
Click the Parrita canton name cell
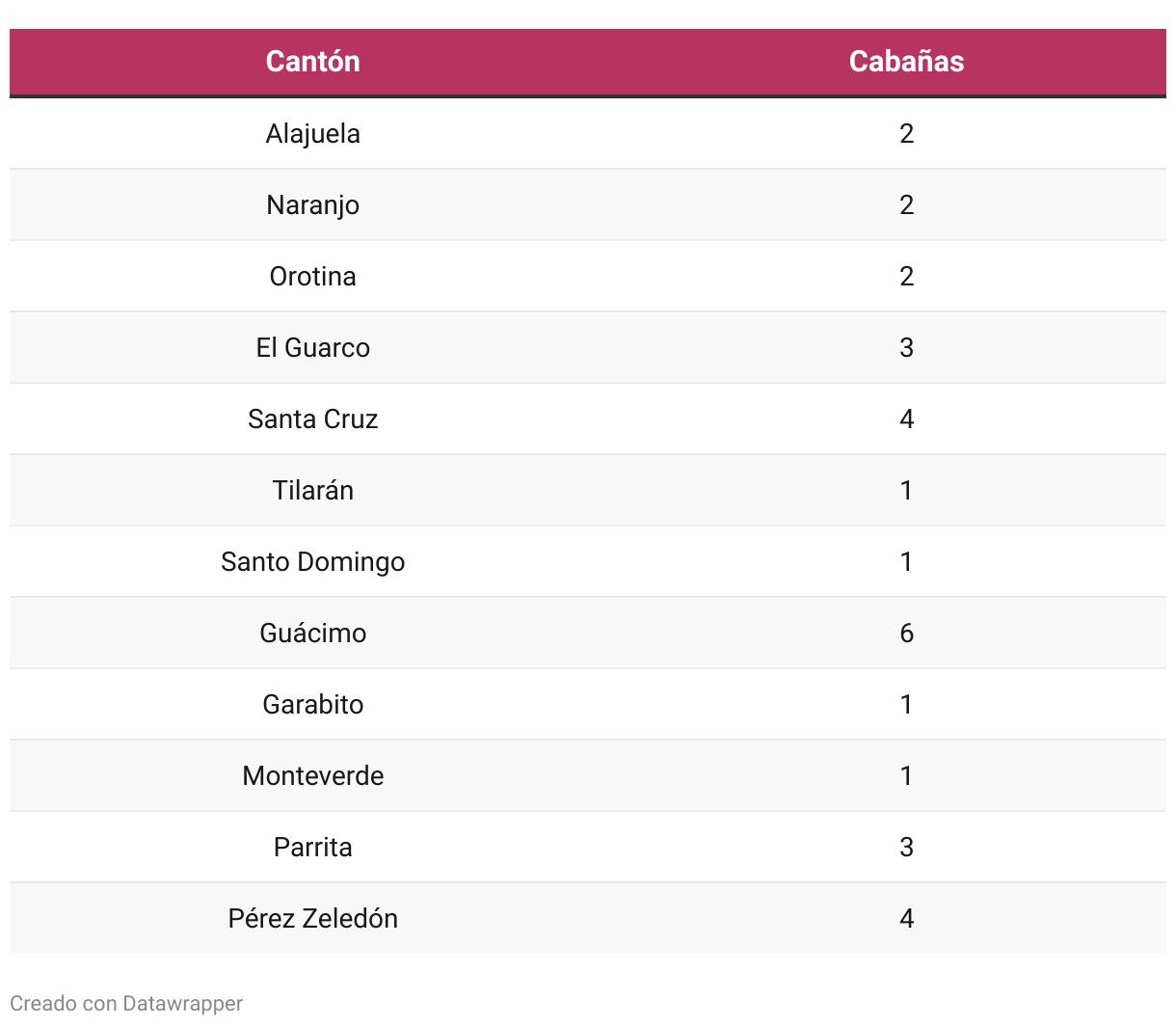(x=312, y=847)
